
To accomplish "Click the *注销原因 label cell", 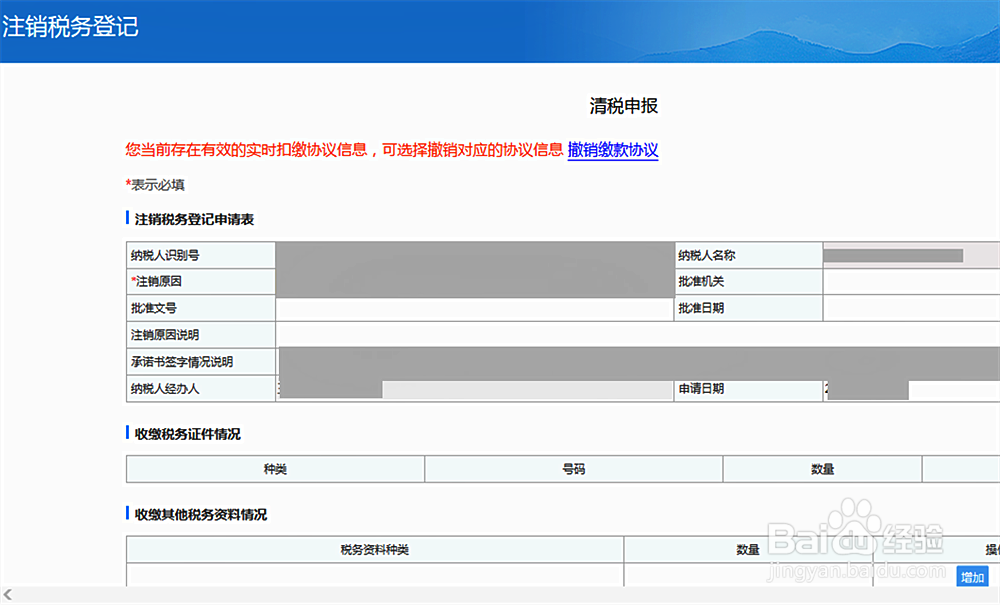I will [x=201, y=281].
